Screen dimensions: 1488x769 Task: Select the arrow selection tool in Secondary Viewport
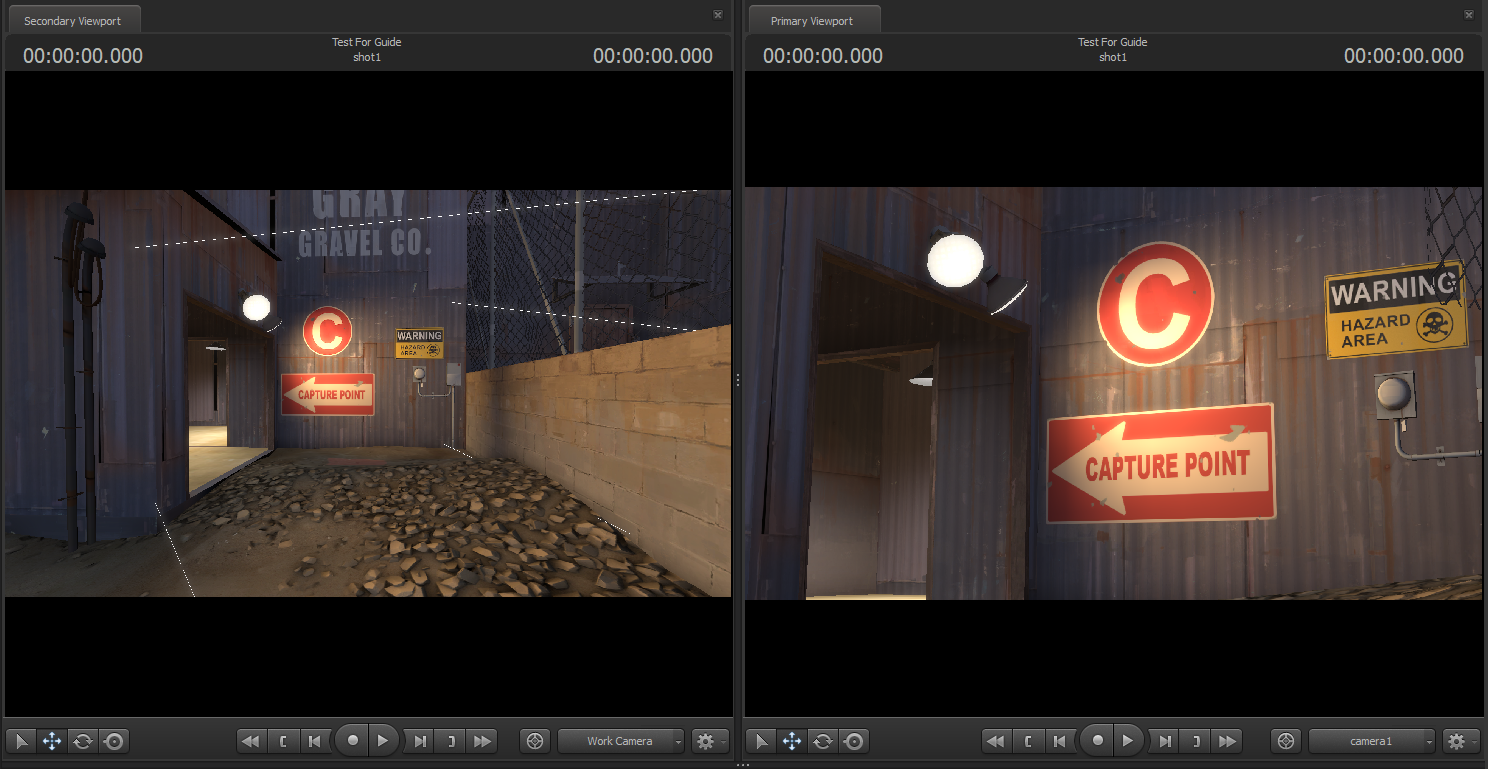click(x=21, y=741)
